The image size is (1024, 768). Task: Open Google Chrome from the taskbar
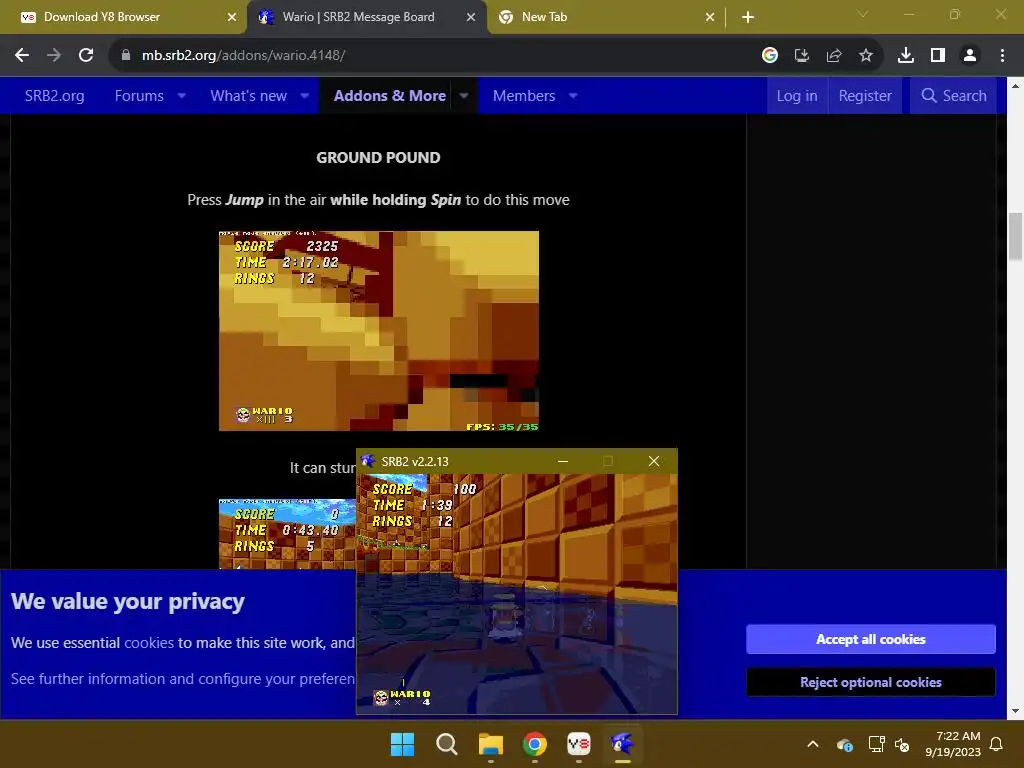point(535,744)
